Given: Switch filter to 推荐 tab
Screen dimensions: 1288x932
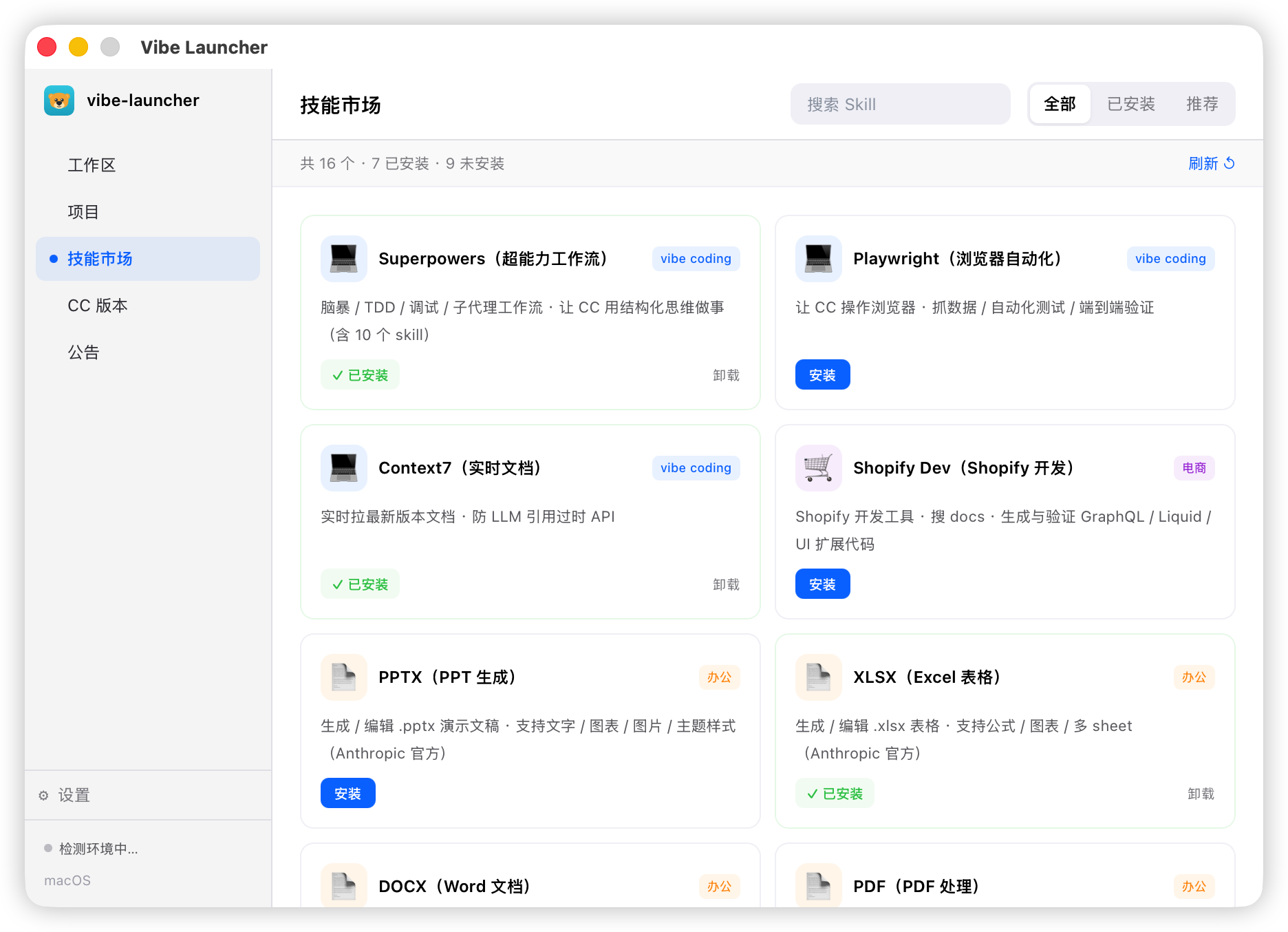Looking at the screenshot, I should click(x=1202, y=104).
